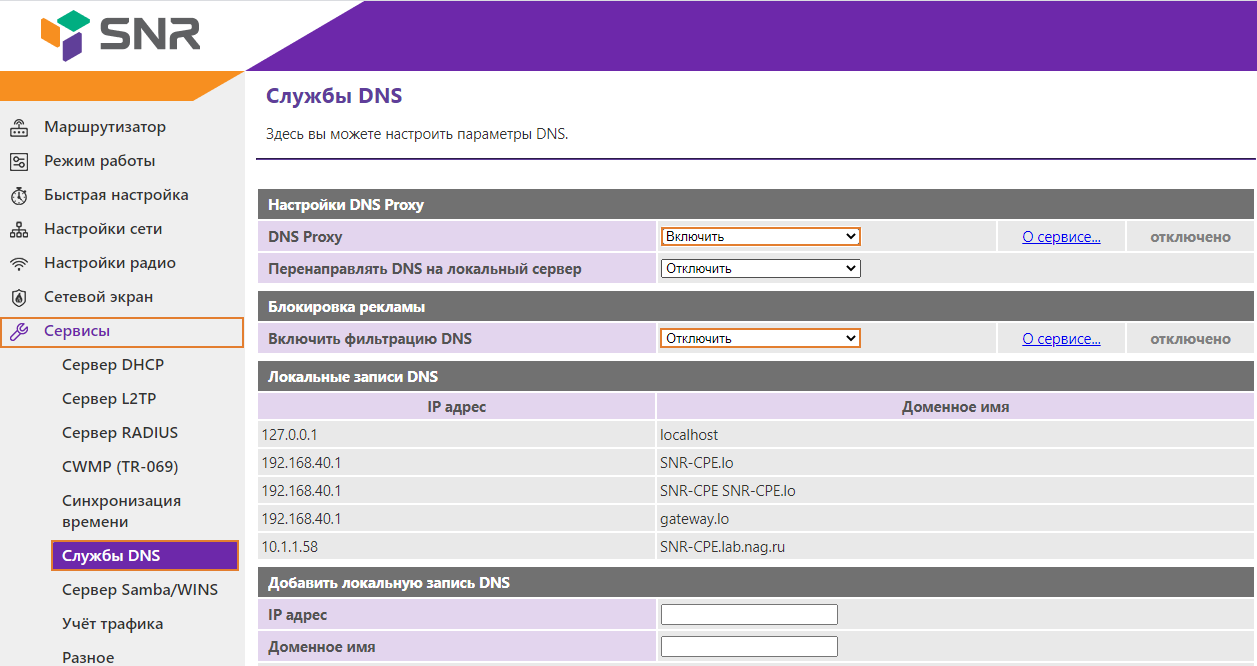Go to Сервер Samba/WINS page
Screen dimensions: 1257x666
click(x=140, y=590)
